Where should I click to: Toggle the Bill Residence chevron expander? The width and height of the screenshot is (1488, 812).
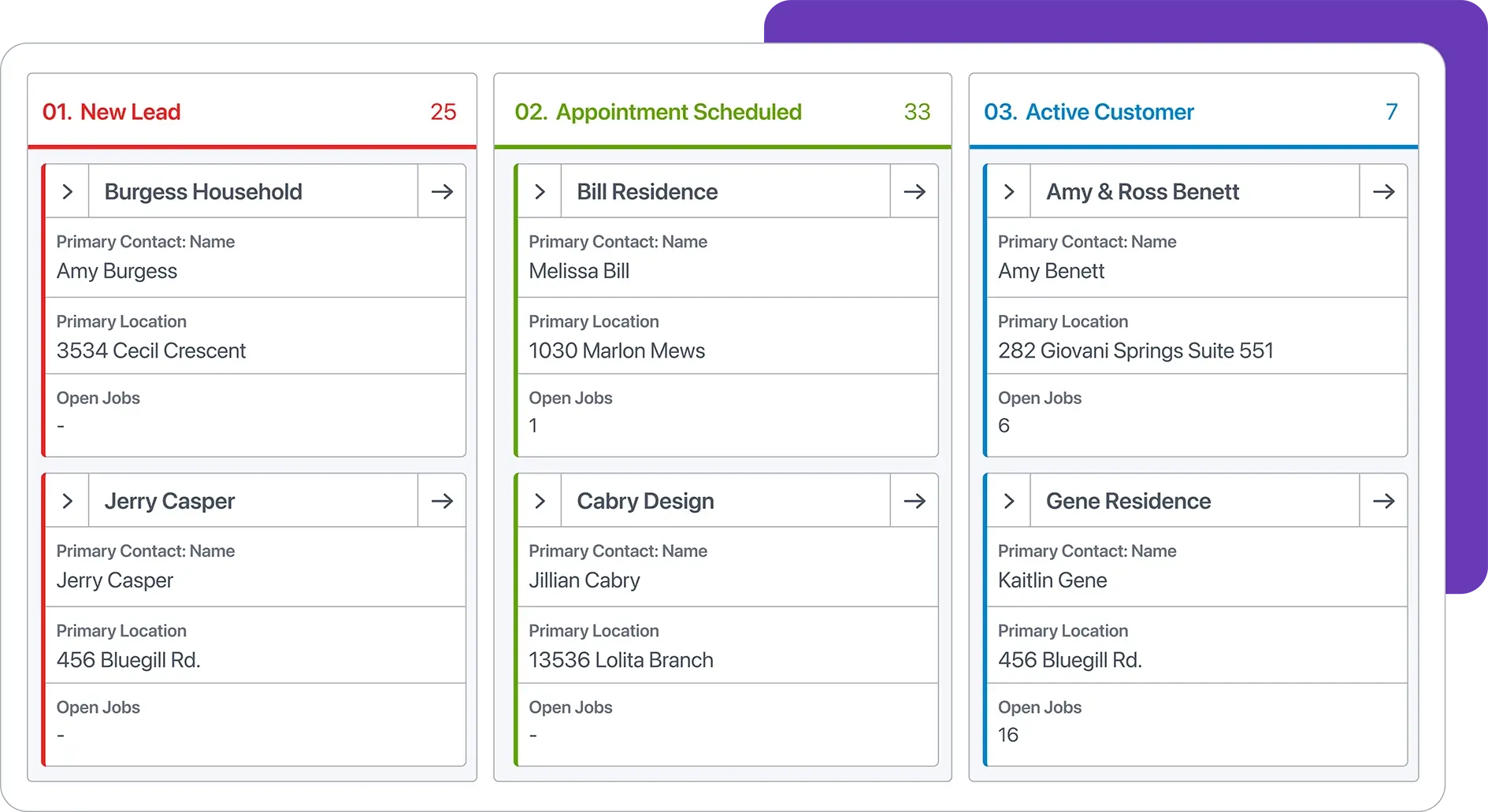[540, 191]
